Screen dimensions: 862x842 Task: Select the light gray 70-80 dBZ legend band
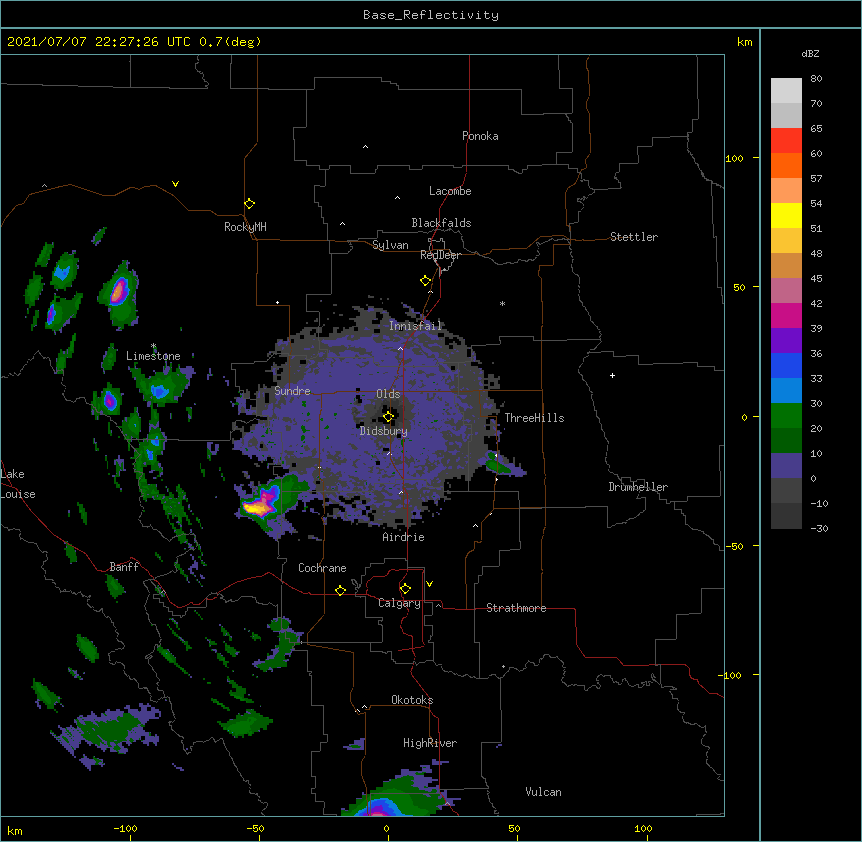pyautogui.click(x=786, y=91)
